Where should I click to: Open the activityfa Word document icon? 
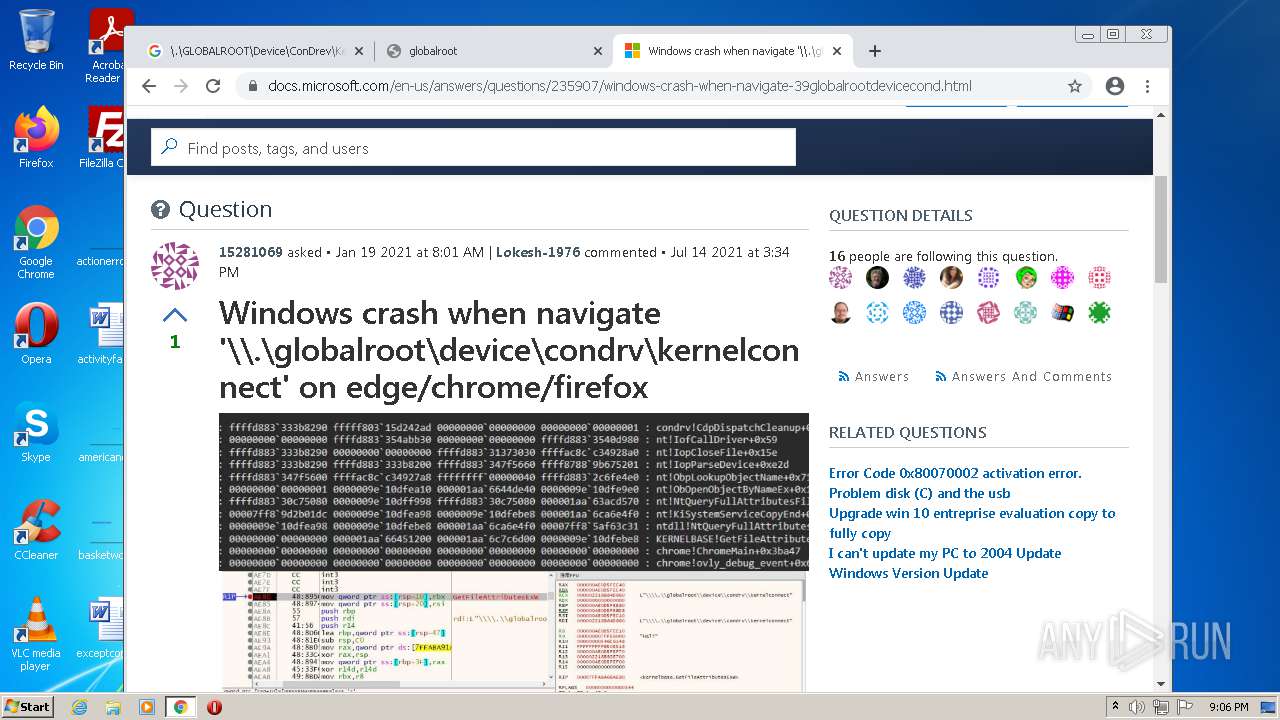click(104, 334)
